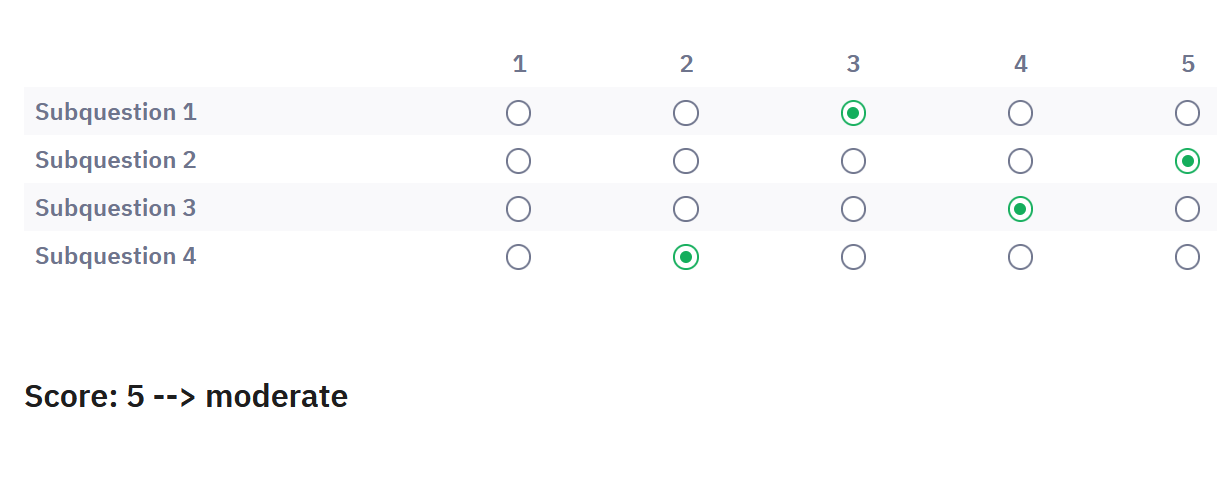Image resolution: width=1217 pixels, height=480 pixels.
Task: Set Subquestion 2 to rating 4
Action: coord(1020,161)
